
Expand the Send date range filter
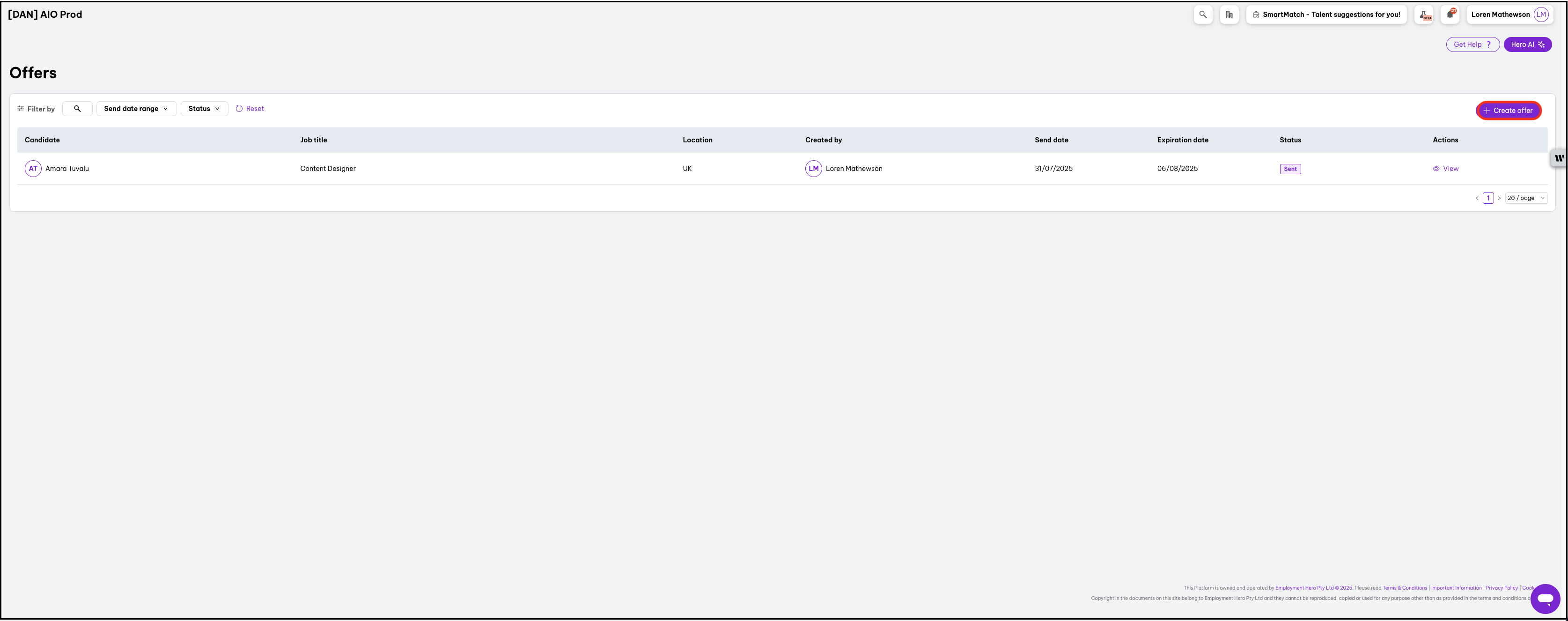(x=136, y=108)
